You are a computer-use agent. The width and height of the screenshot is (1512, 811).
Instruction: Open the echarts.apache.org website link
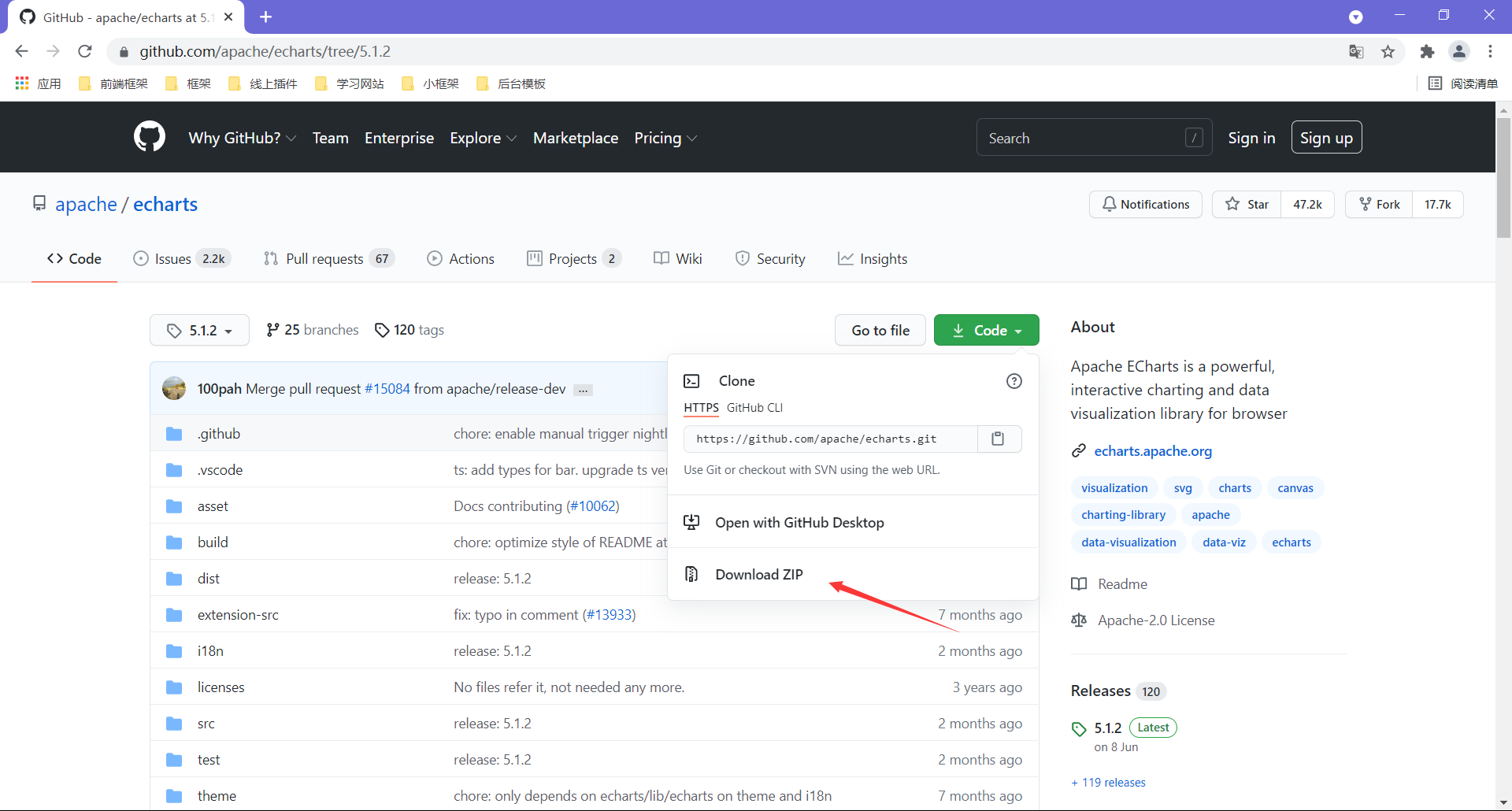(1153, 451)
